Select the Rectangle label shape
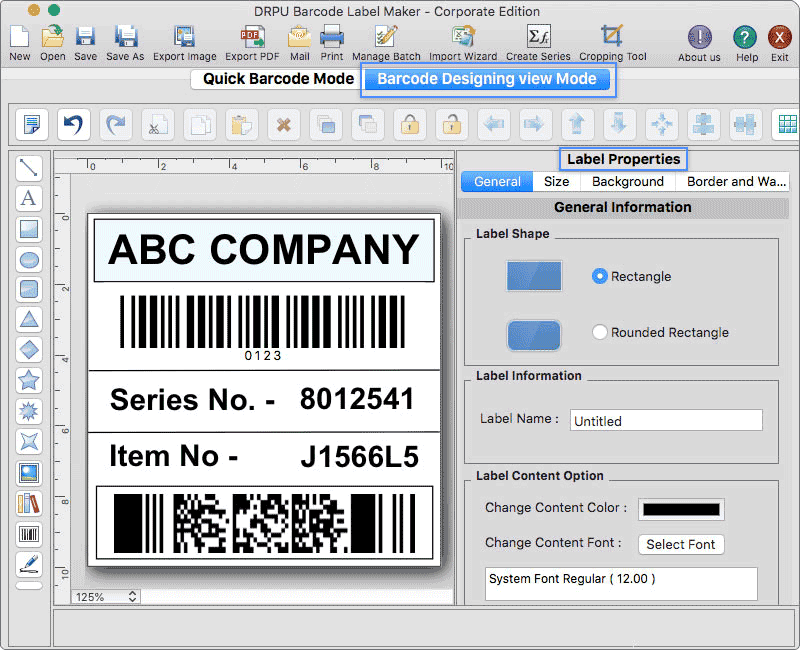The image size is (800, 650). 601,276
